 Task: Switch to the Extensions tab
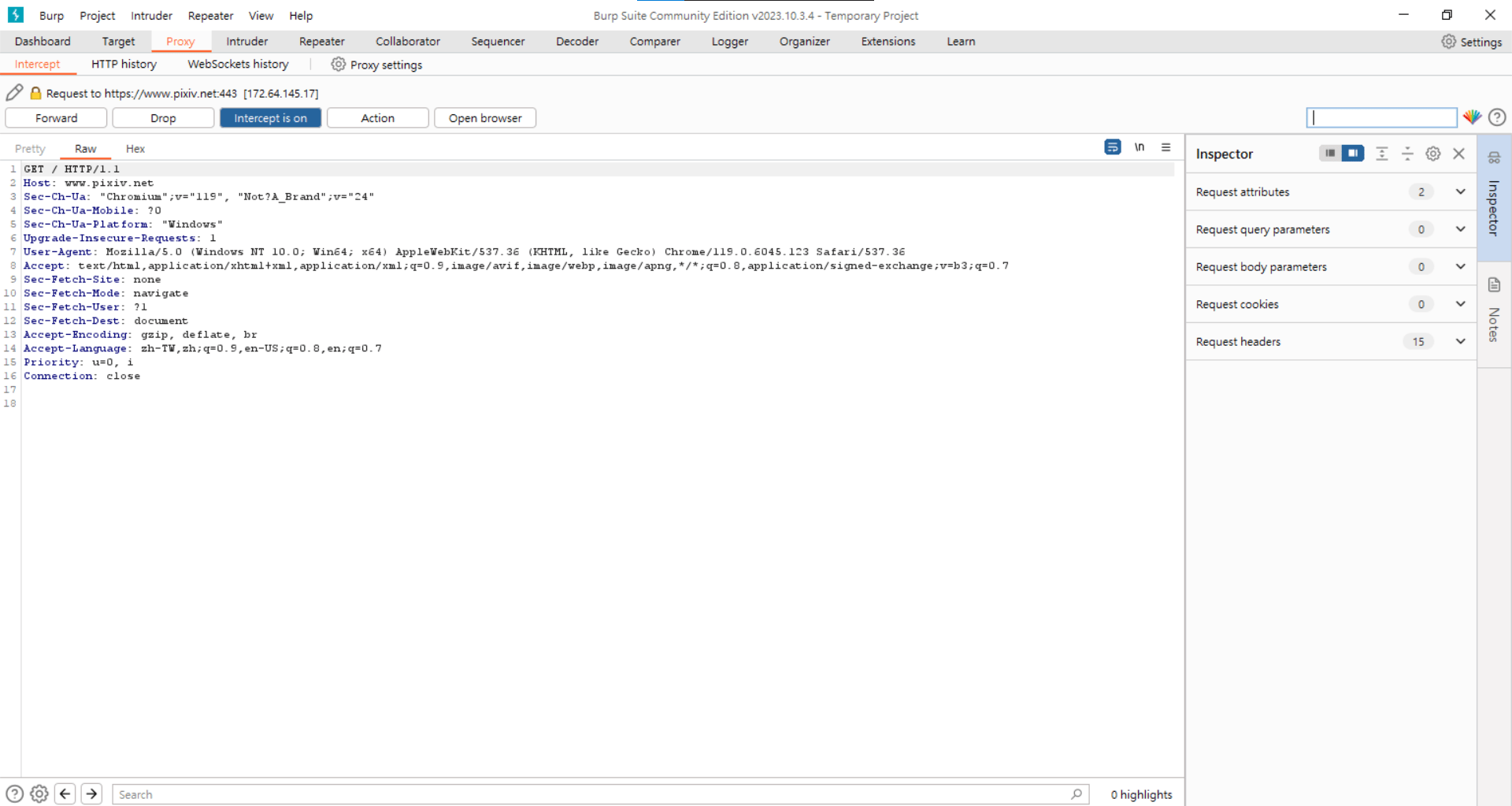[888, 42]
